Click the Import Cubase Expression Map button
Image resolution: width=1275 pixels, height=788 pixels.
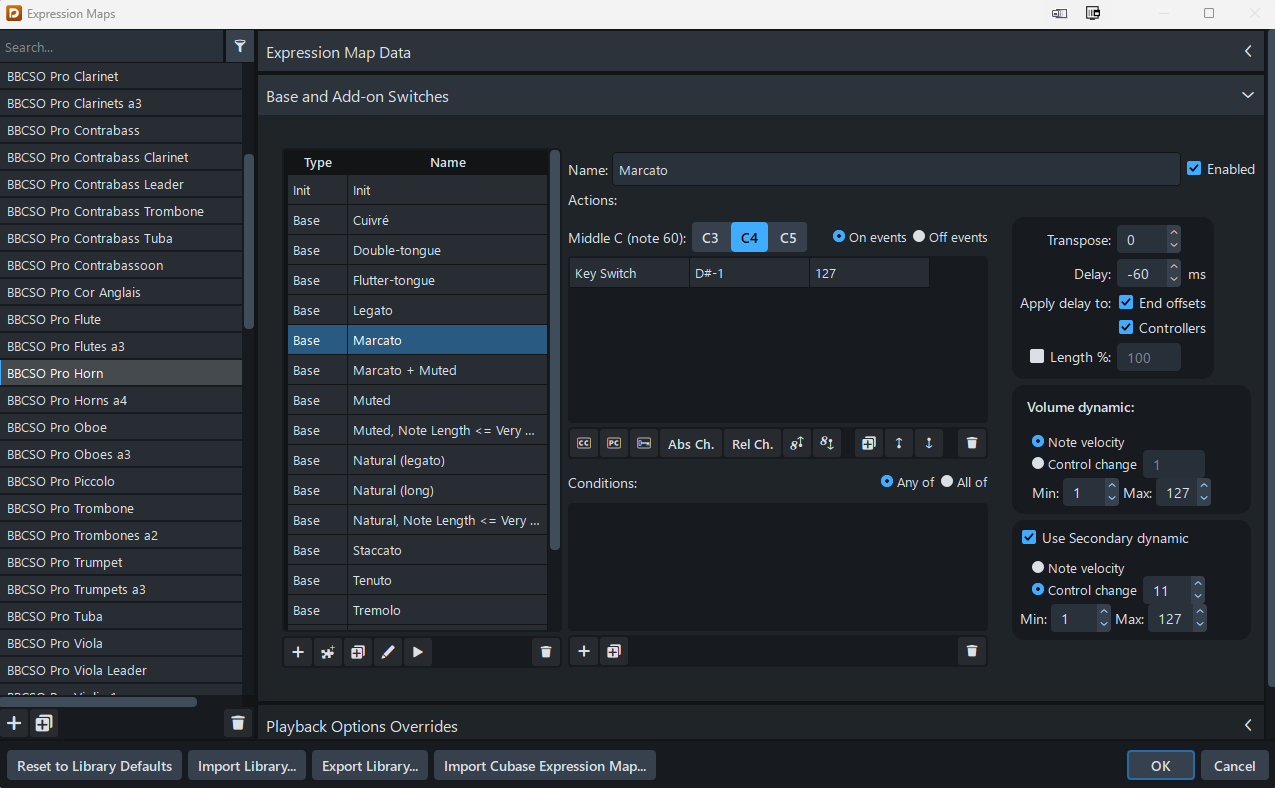(544, 766)
